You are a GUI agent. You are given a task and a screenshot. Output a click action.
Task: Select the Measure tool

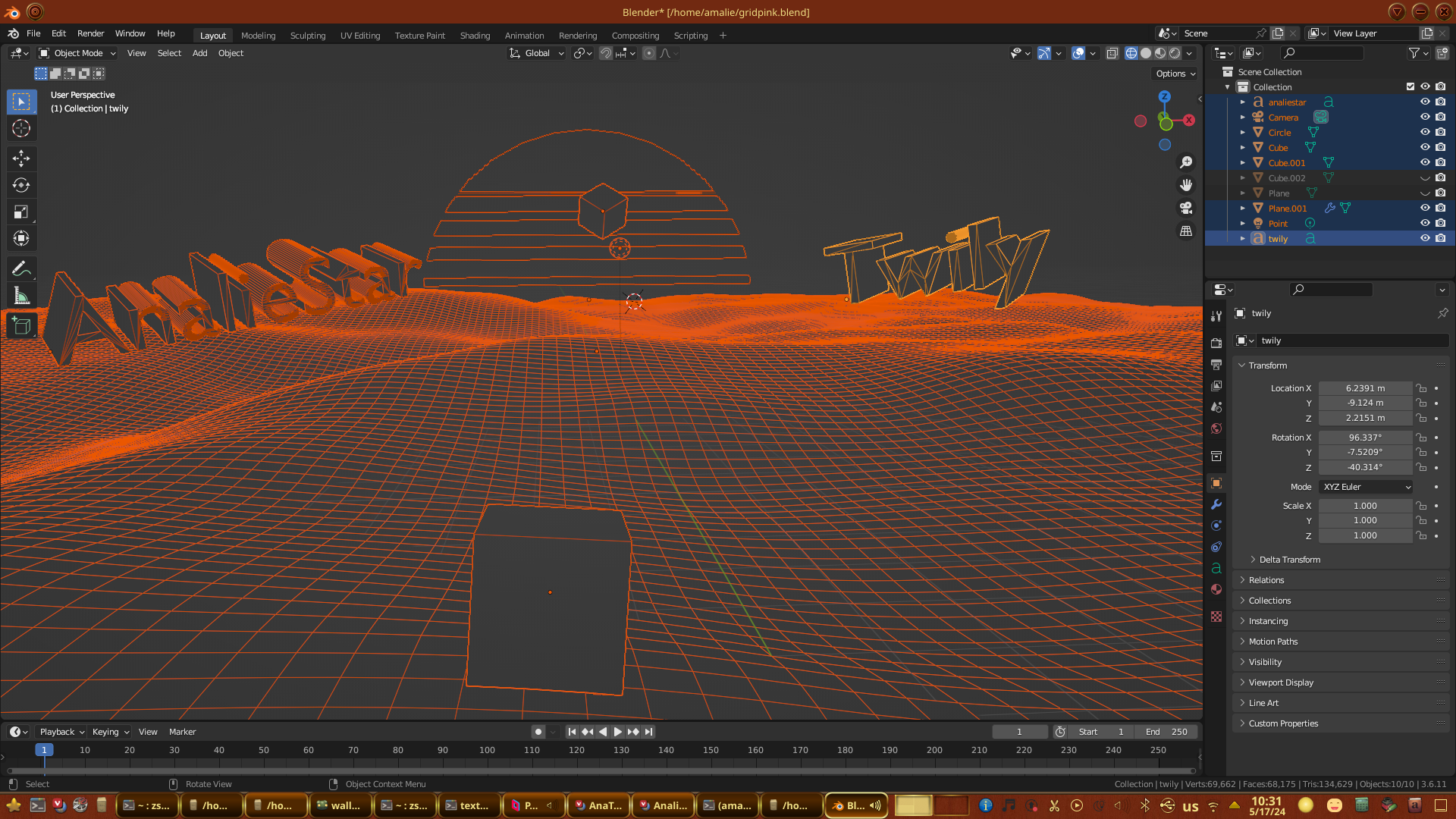pos(21,297)
